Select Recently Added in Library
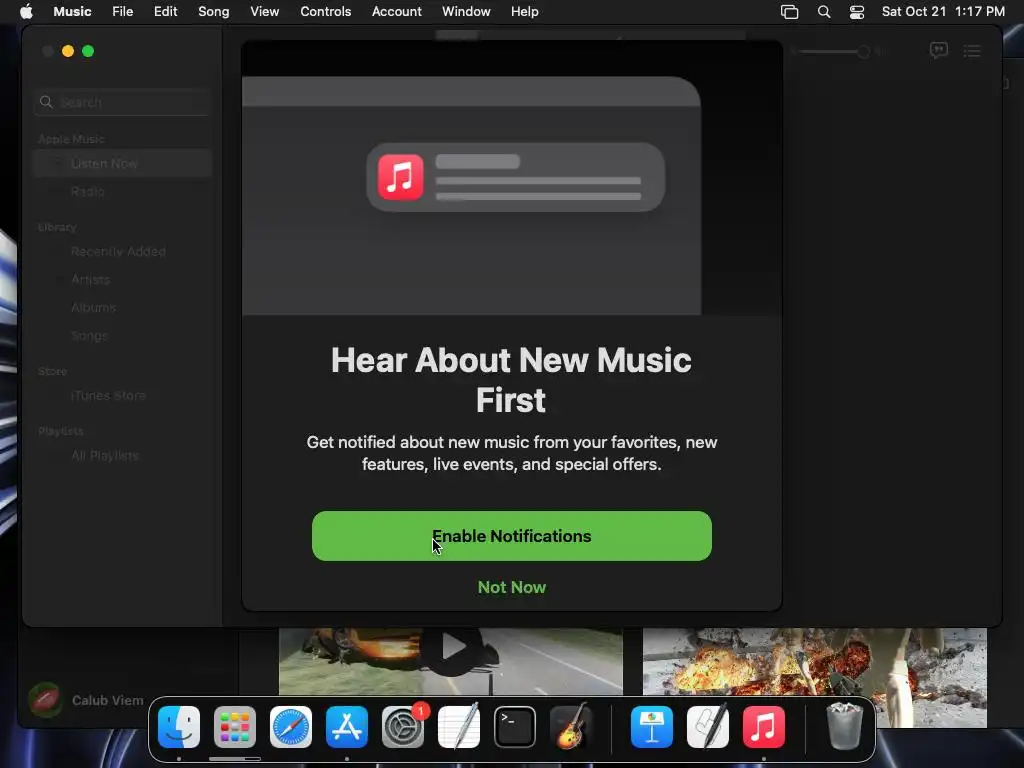The image size is (1024, 768). pos(122,251)
